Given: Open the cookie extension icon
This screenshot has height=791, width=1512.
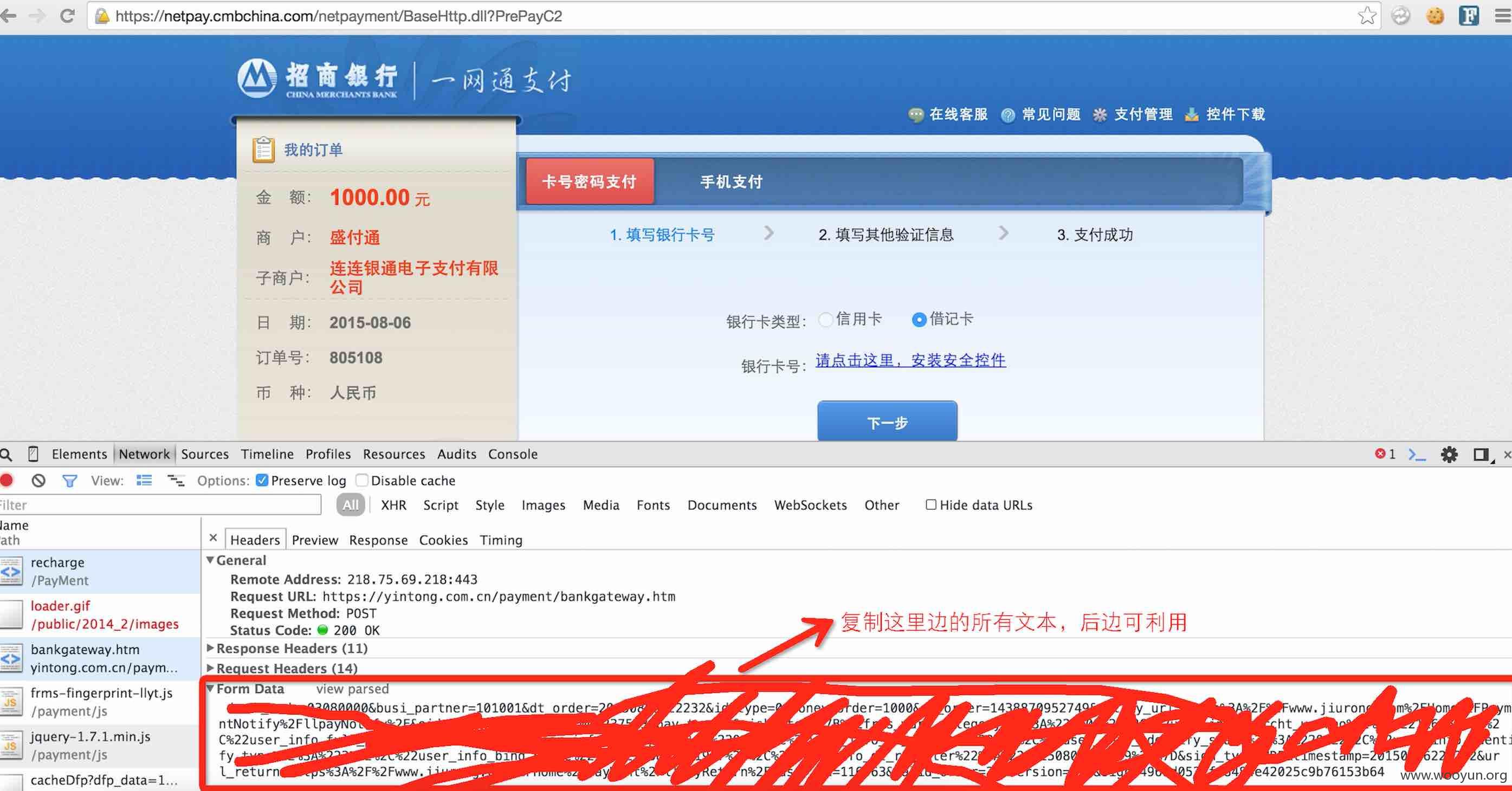Looking at the screenshot, I should click(1435, 16).
